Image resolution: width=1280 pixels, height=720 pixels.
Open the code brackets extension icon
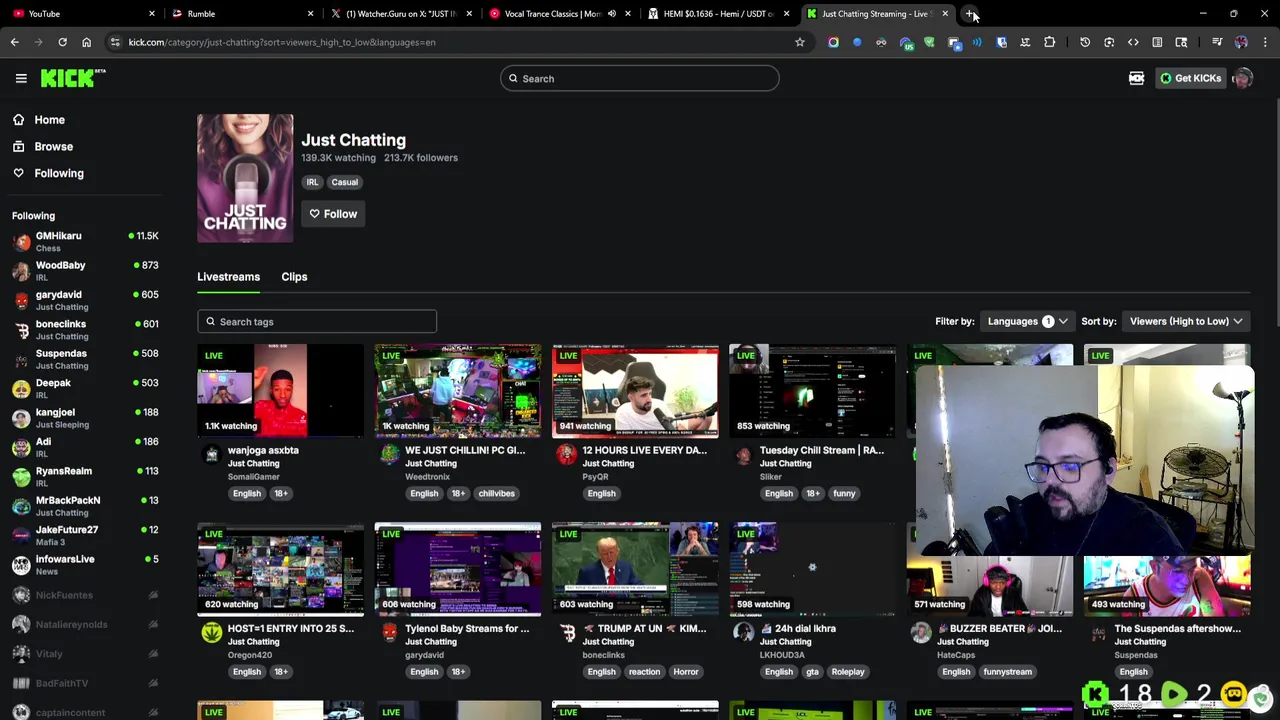coord(1133,42)
